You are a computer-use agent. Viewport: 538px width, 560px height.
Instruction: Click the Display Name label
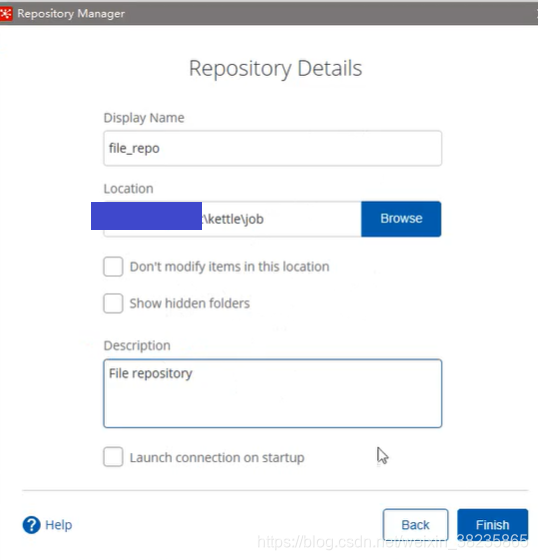pos(144,118)
